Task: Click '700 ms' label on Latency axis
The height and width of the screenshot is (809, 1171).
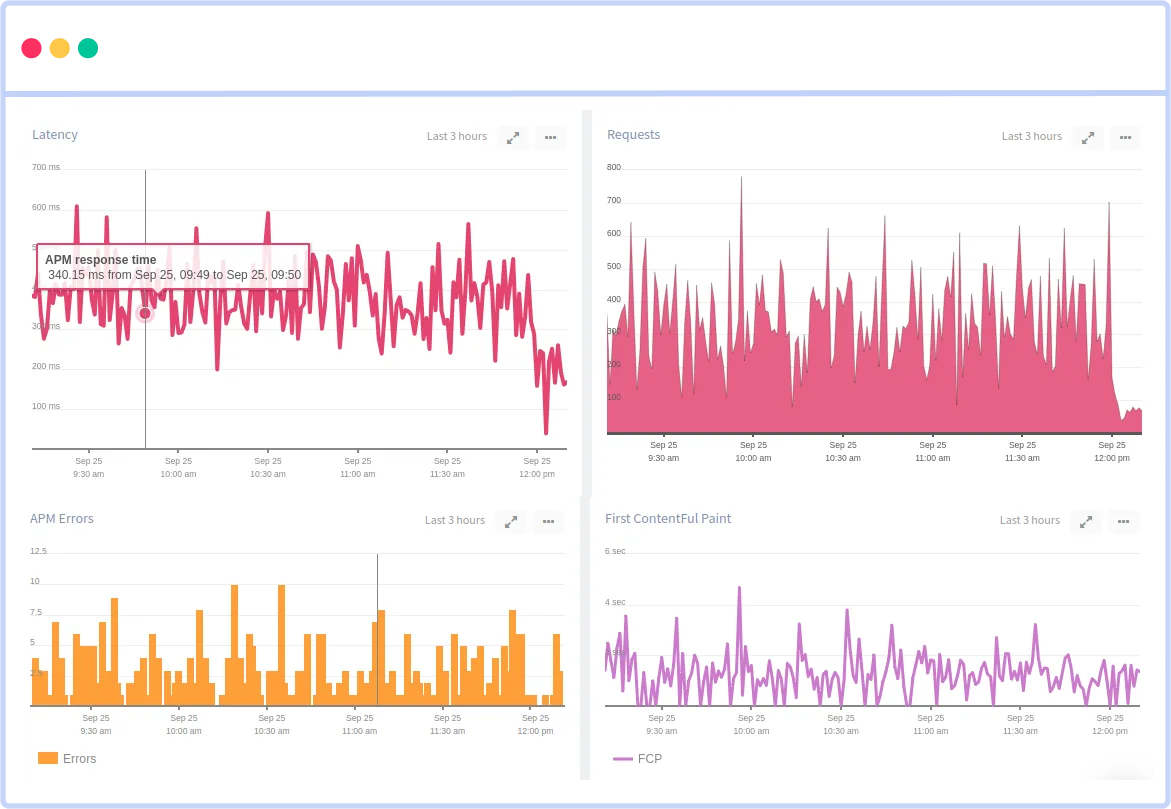Action: click(x=46, y=167)
